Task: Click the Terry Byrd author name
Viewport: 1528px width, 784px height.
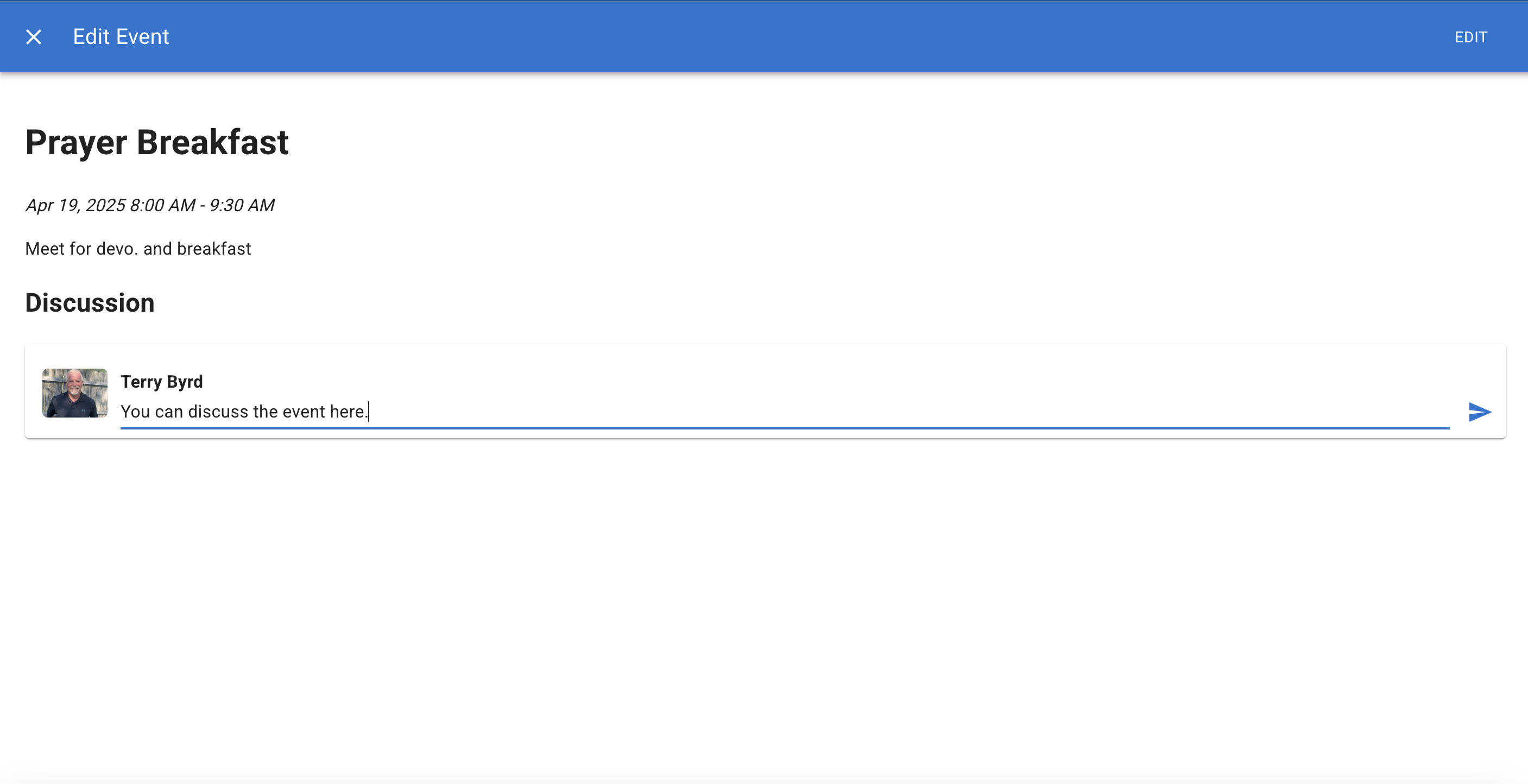Action: [161, 381]
